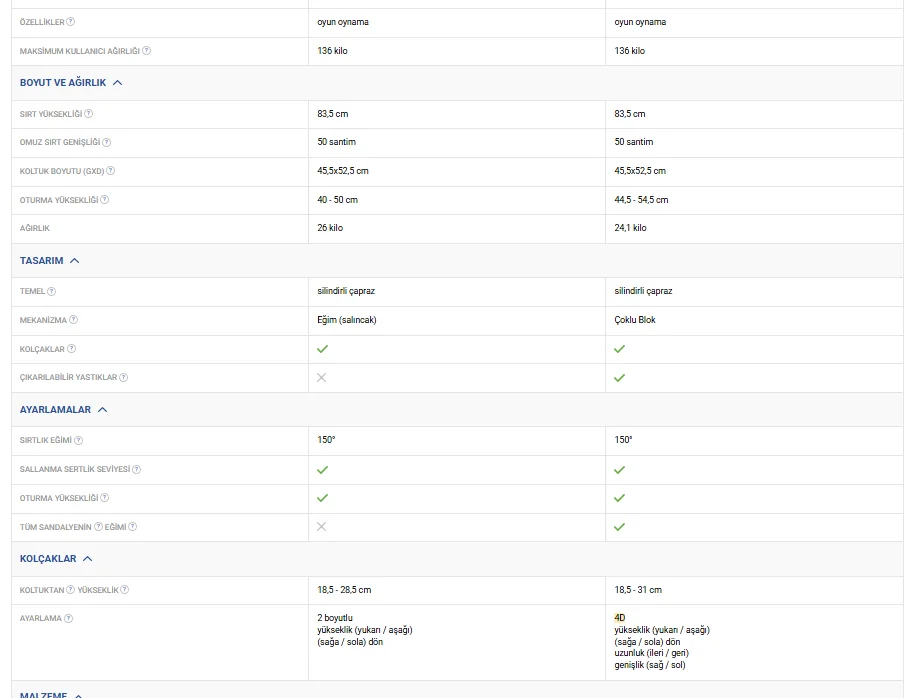Viewport: 921px width, 698px height.
Task: Click help icon beside ÖZELLİKLER label
Action: pyautogui.click(x=70, y=22)
